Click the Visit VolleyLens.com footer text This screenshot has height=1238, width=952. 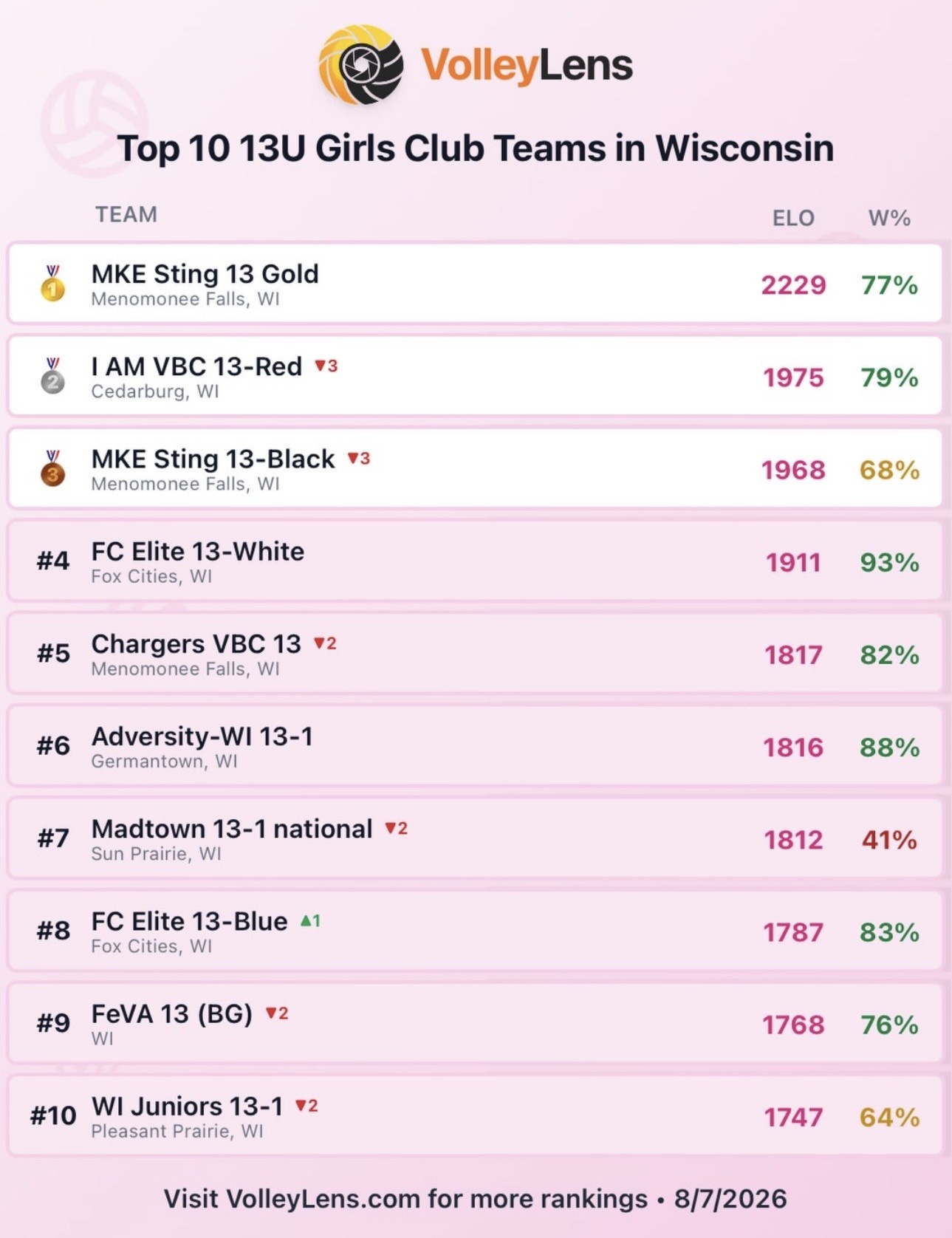[x=405, y=1198]
